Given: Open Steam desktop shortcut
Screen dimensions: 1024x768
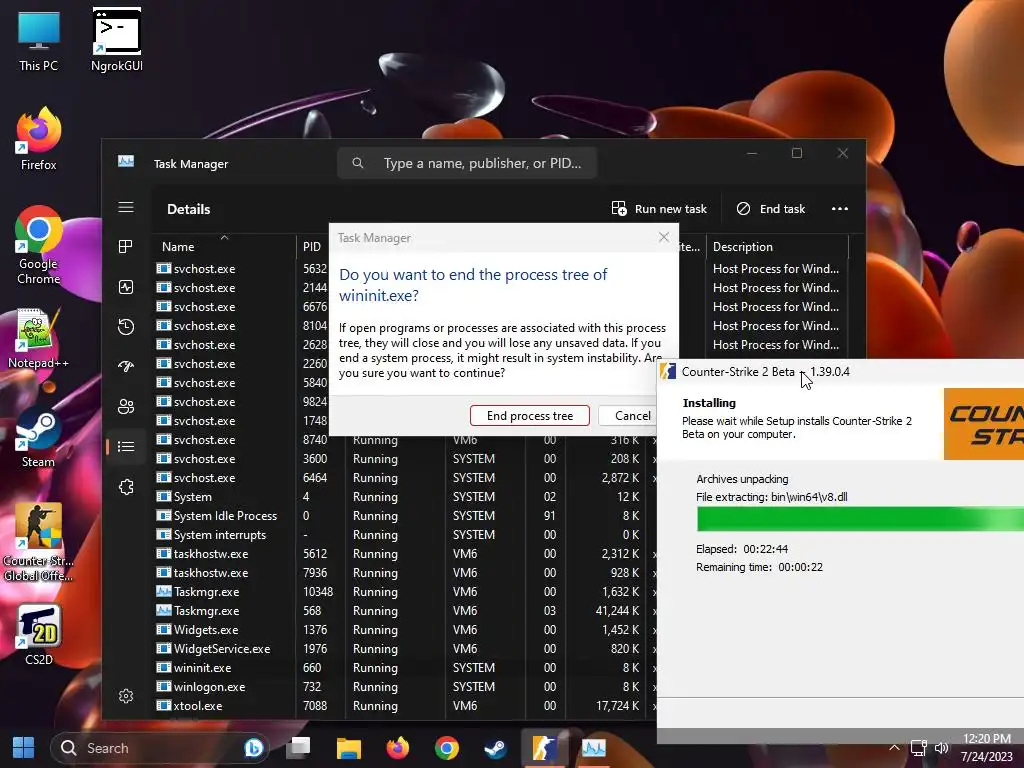Looking at the screenshot, I should click(39, 438).
